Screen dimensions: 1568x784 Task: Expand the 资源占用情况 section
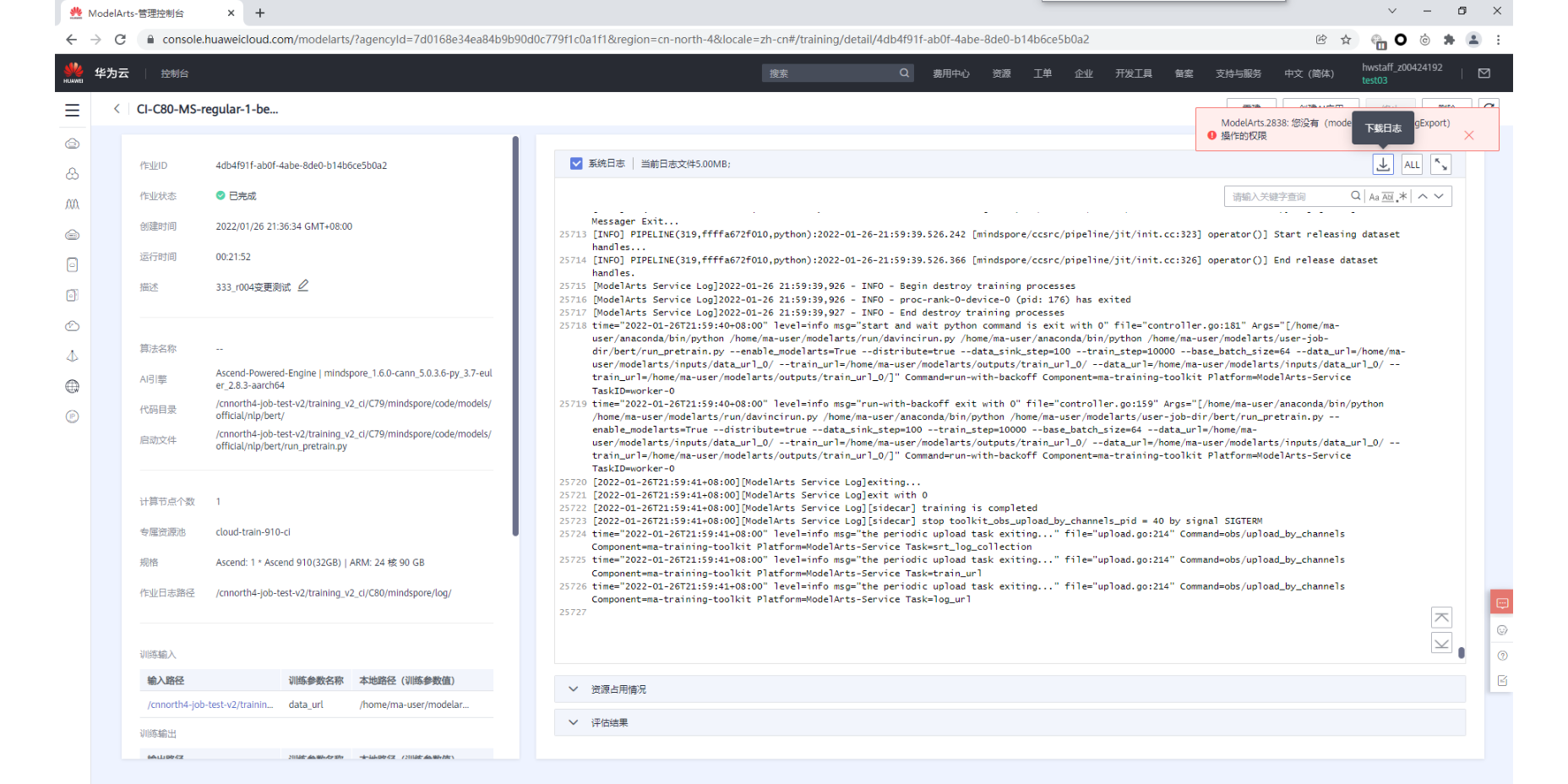pyautogui.click(x=1010, y=689)
